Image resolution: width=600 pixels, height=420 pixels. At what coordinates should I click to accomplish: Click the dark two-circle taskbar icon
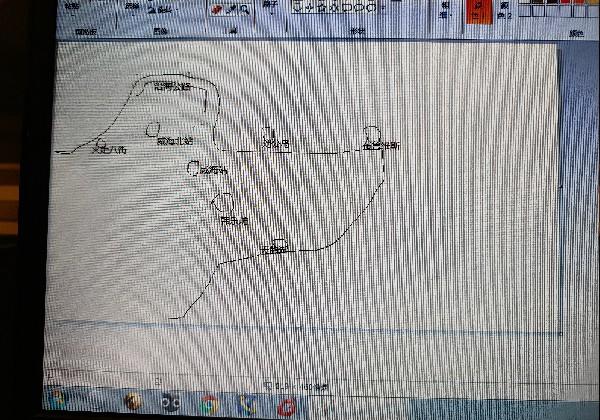pyautogui.click(x=171, y=404)
